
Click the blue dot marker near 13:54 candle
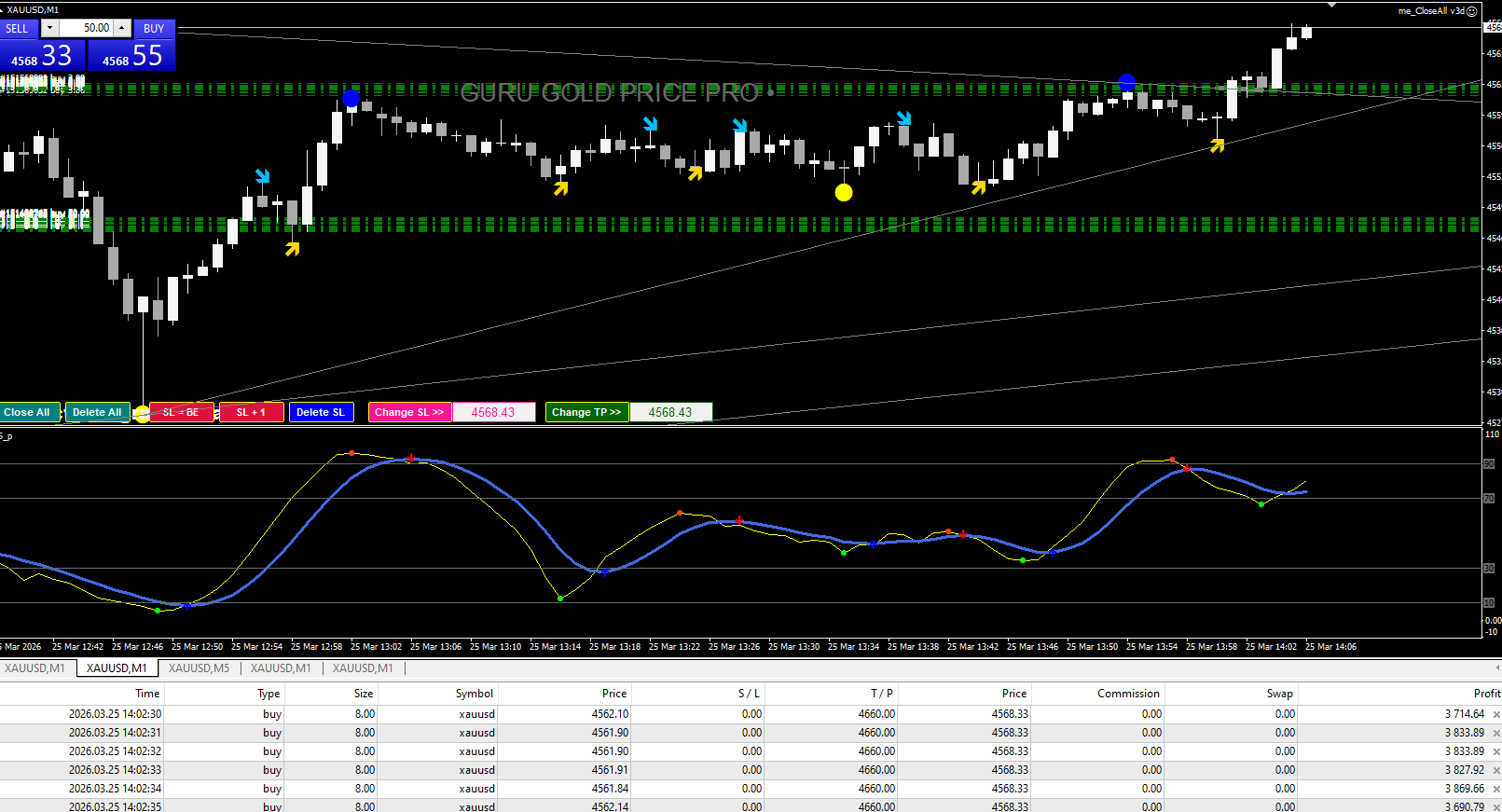coord(1126,83)
